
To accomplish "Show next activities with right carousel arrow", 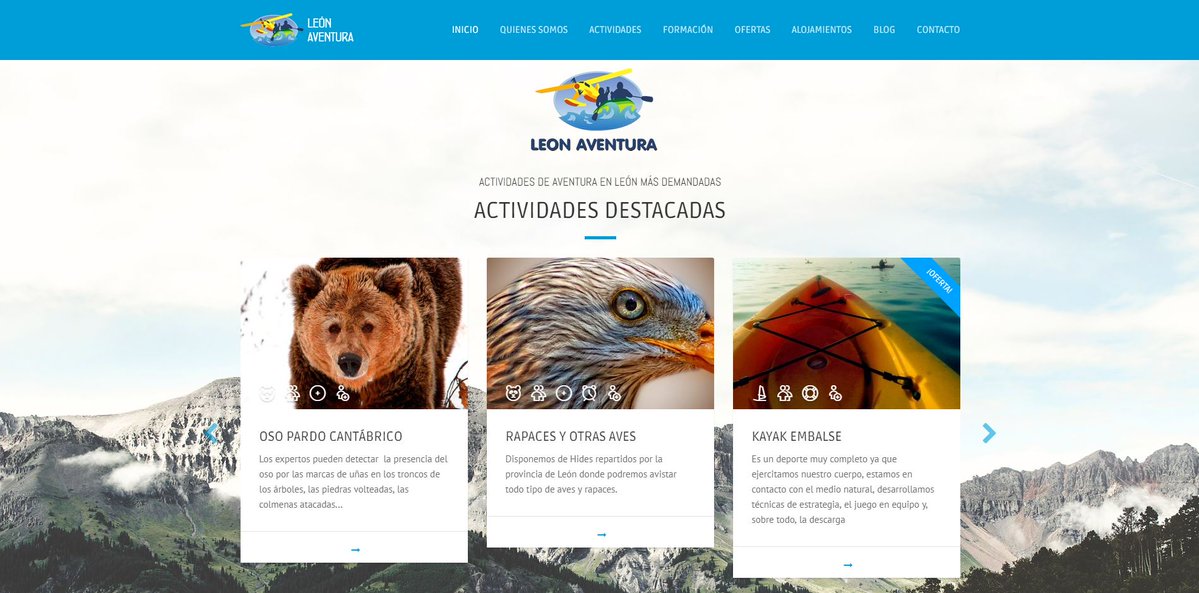I will 989,433.
